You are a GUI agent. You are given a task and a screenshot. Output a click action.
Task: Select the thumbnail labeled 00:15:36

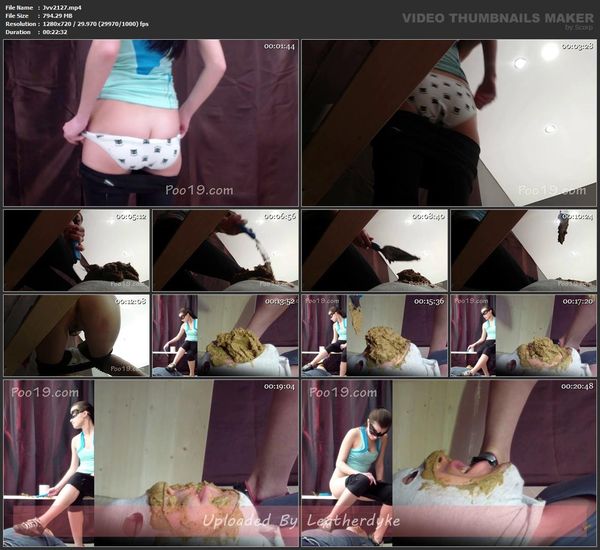(374, 335)
